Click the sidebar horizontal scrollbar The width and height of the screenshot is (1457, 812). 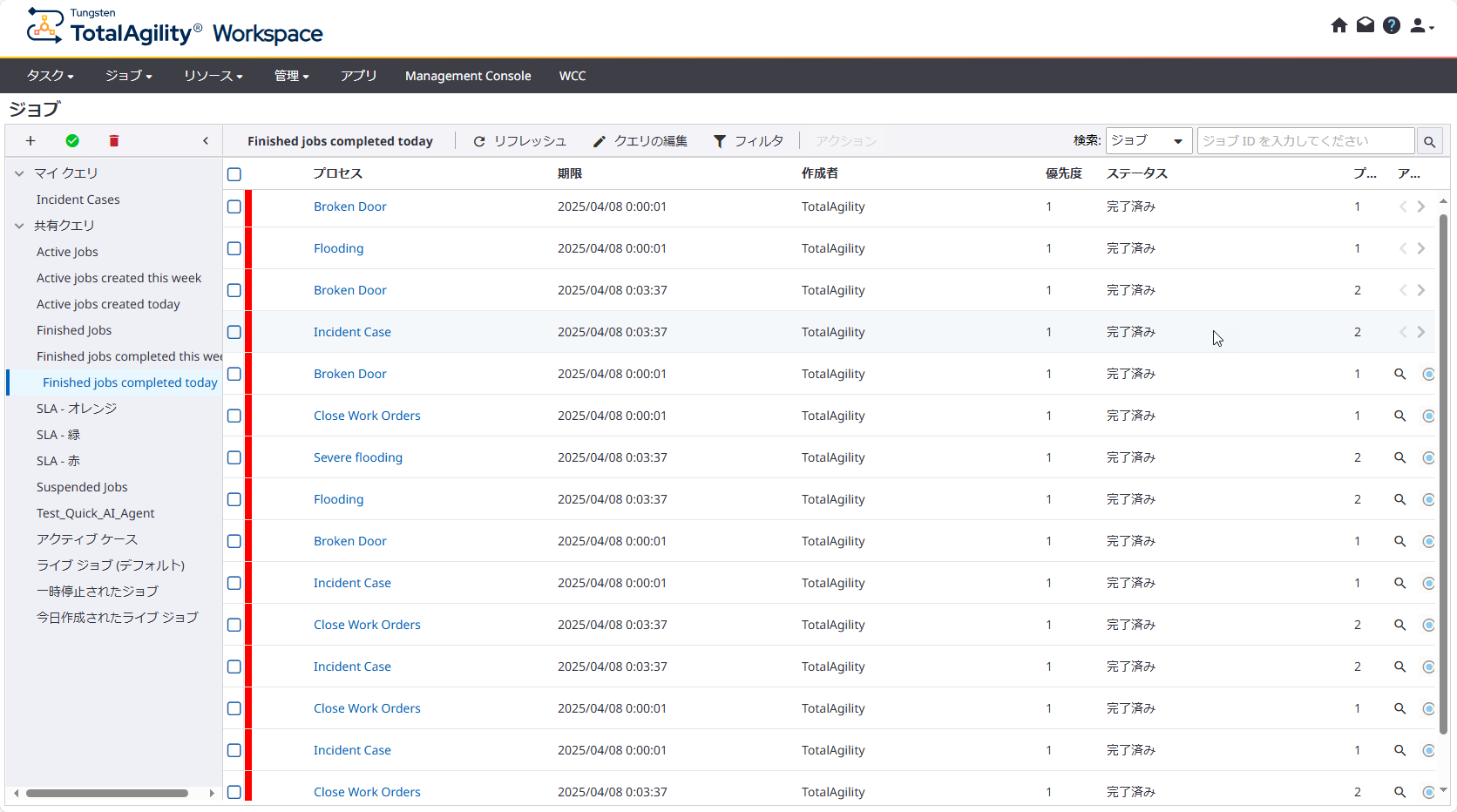point(106,793)
